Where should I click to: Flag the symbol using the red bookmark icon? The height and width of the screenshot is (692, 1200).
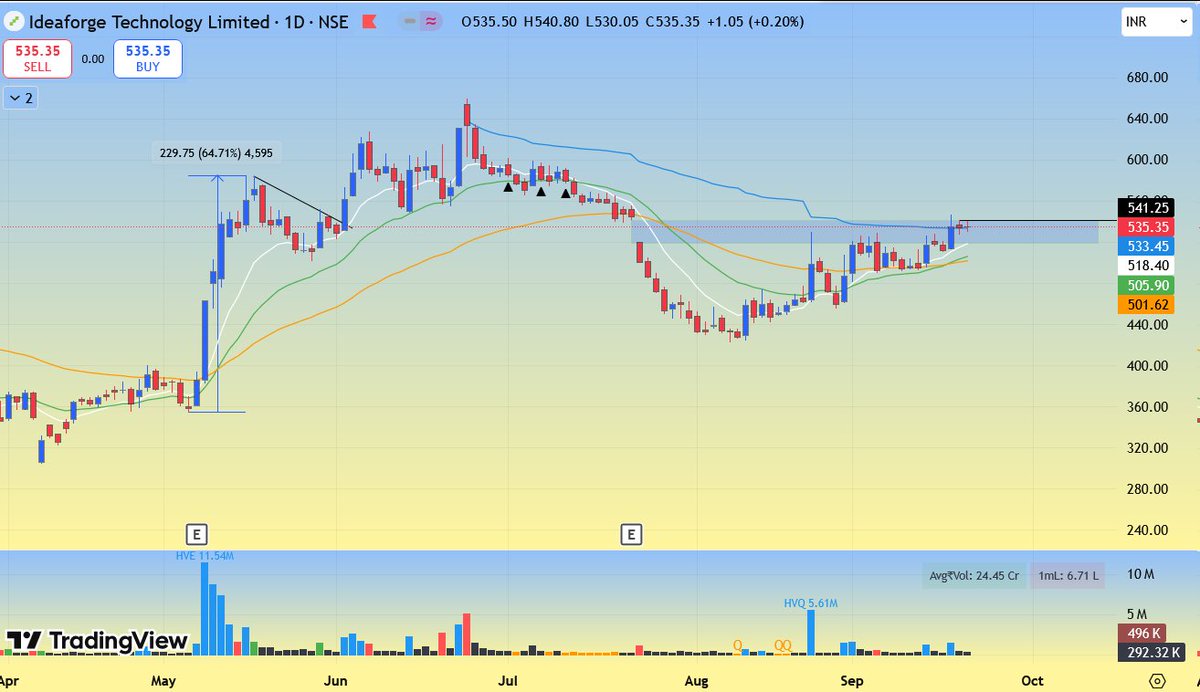369,20
